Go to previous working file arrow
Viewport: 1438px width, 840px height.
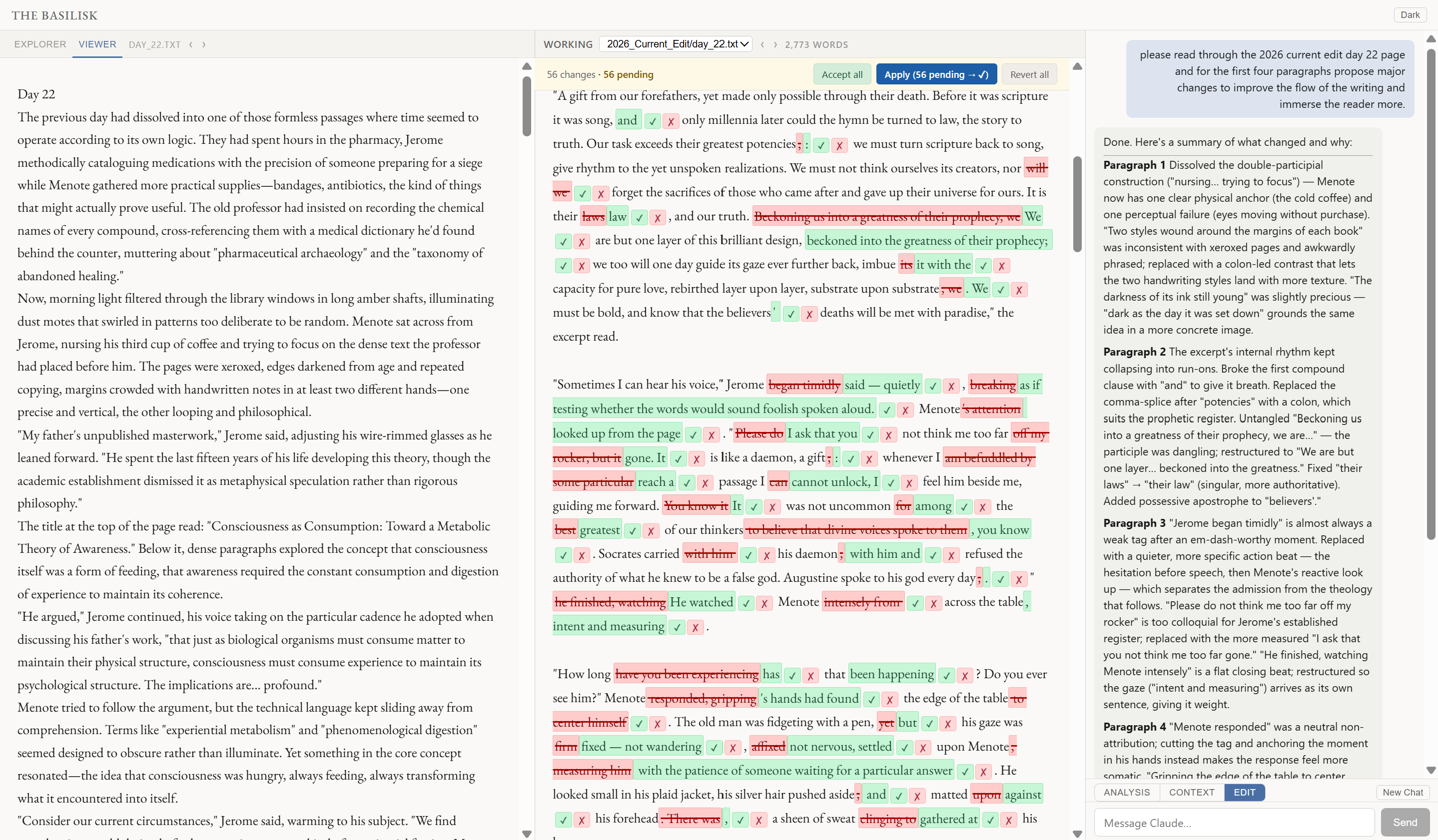point(762,44)
